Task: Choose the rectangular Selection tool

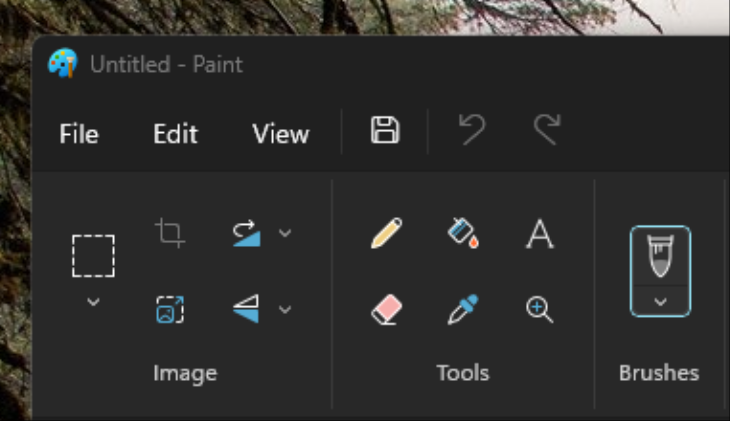Action: (93, 256)
